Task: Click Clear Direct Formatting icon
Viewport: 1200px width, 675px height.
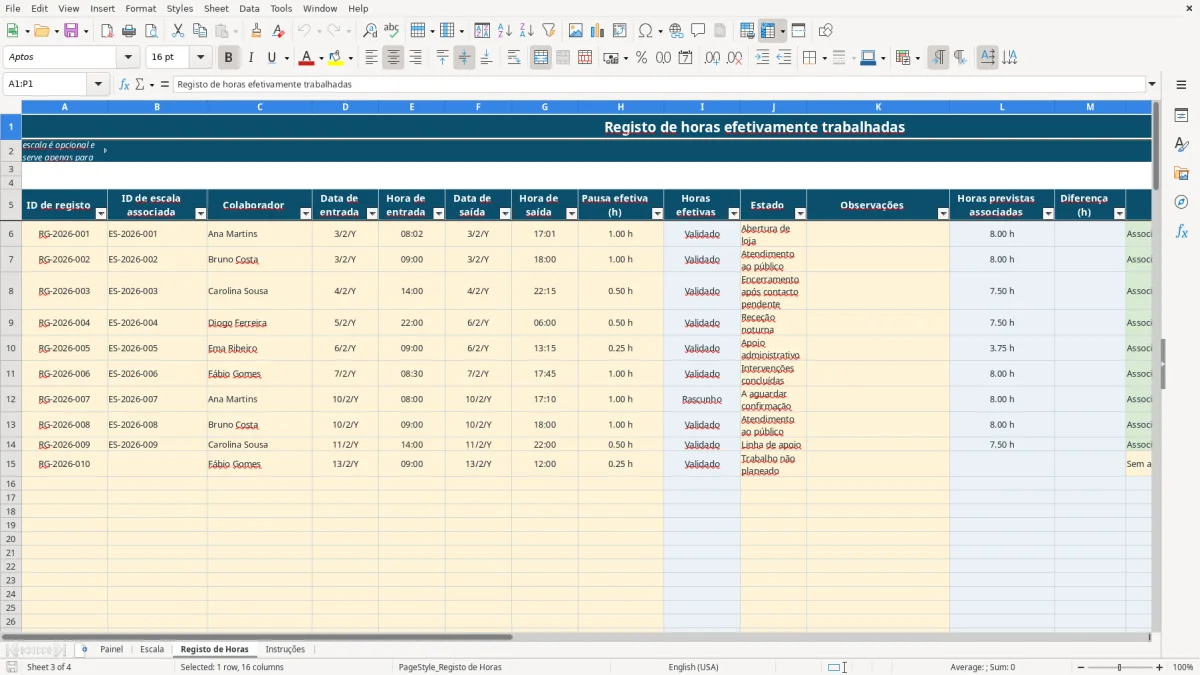Action: [278, 31]
